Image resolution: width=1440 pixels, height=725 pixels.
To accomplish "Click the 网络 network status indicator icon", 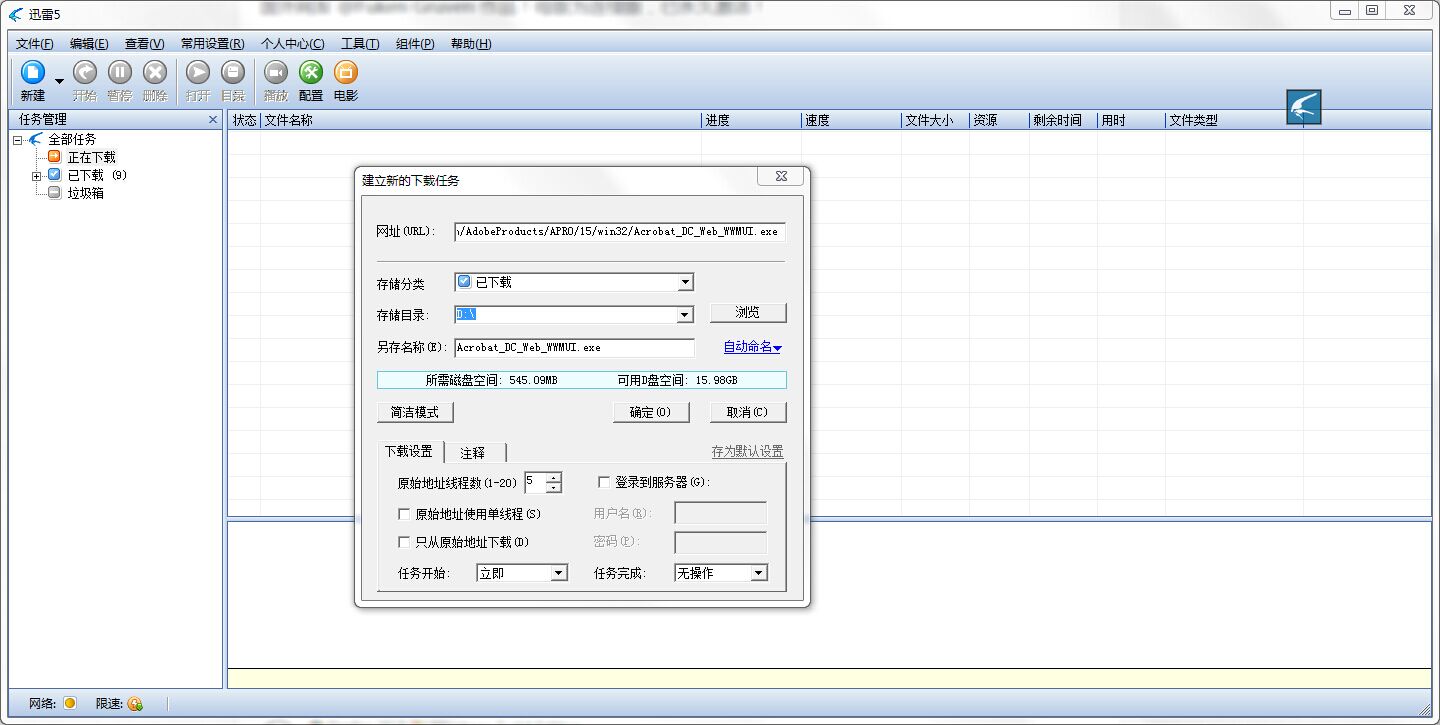I will [x=68, y=704].
